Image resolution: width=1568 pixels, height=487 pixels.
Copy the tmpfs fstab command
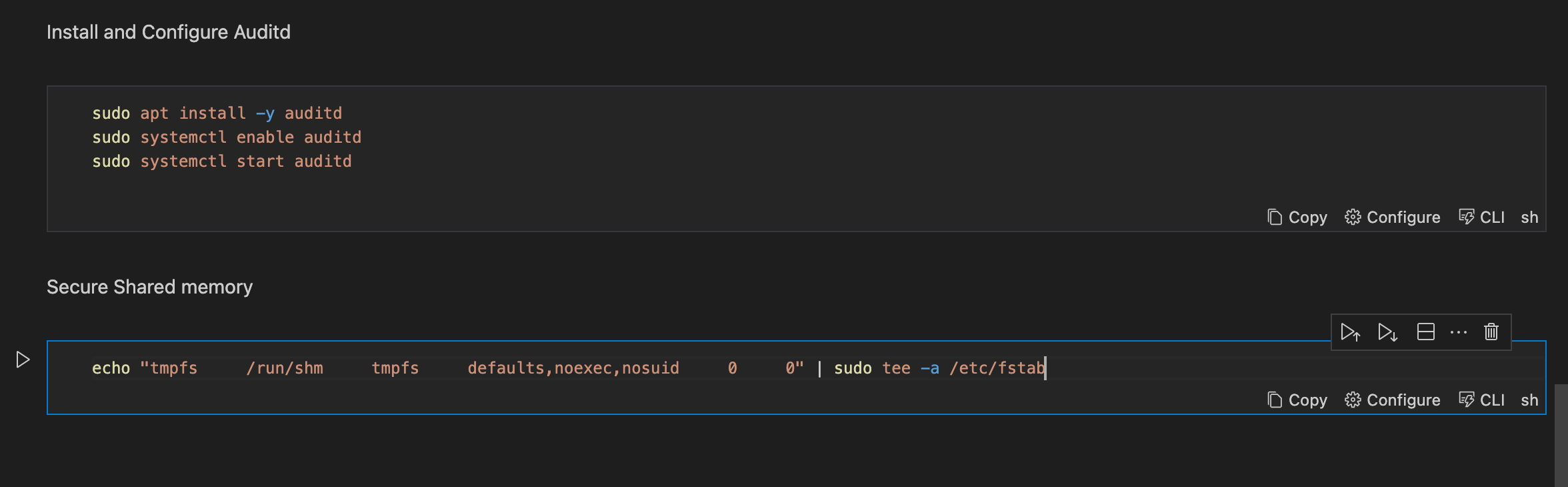[x=1297, y=400]
